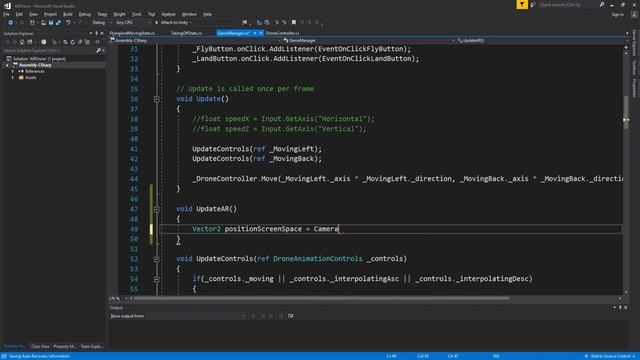640x360 pixels.
Task: Open the Team Explorer bottom tab
Action: 92,346
